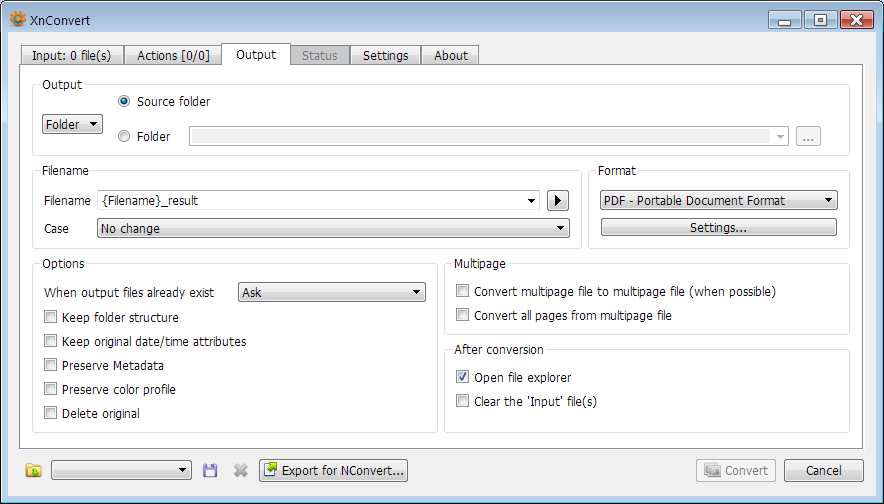Open the preset selection dropdown at bottom
The image size is (884, 504).
pos(121,470)
